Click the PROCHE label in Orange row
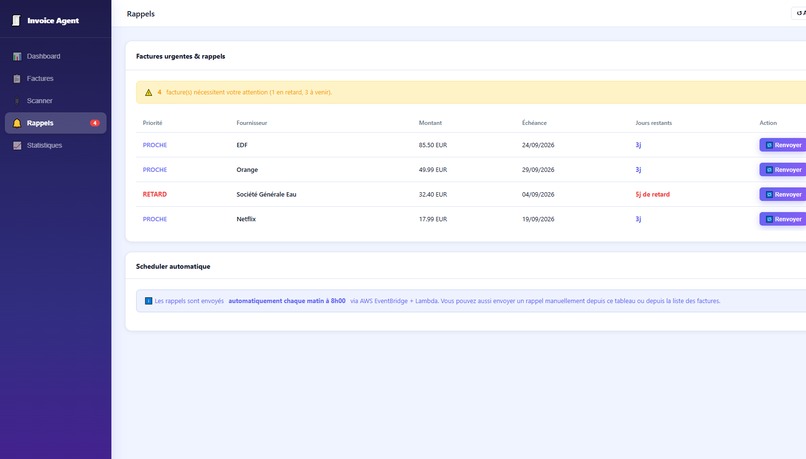 tap(155, 170)
